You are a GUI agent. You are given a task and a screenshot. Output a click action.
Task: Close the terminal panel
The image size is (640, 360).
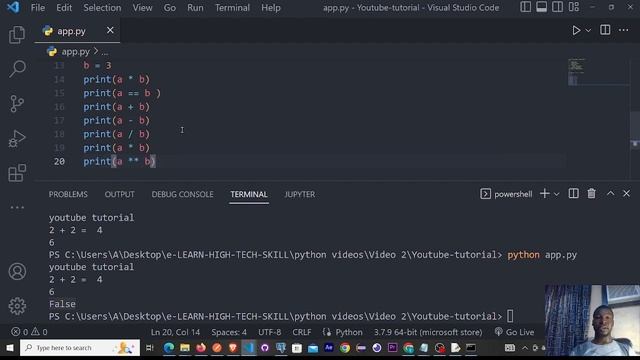point(626,193)
